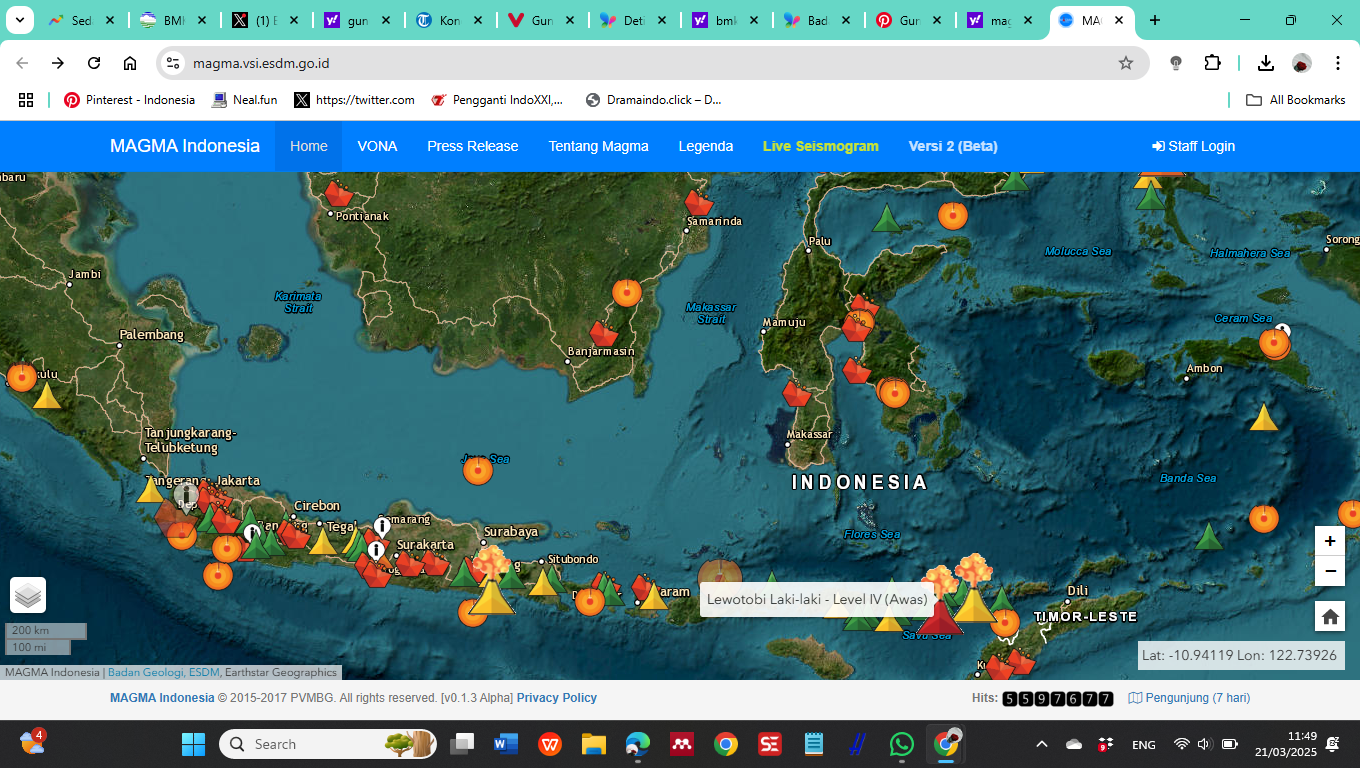Follow the Badan Geologi attribution link
Viewport: 1360px width, 768px height.
pos(146,672)
